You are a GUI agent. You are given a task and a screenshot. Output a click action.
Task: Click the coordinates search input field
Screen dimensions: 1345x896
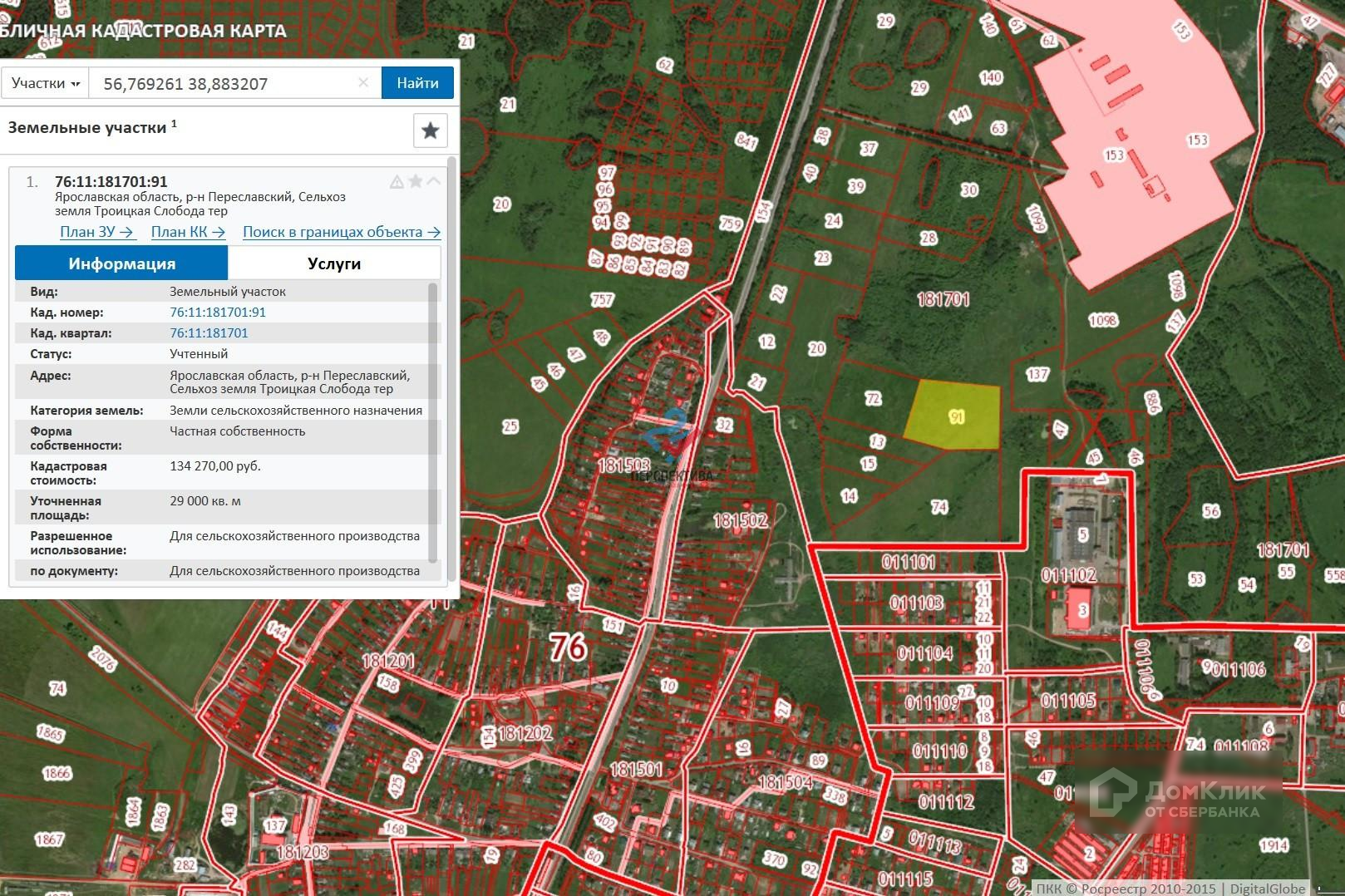pos(224,83)
